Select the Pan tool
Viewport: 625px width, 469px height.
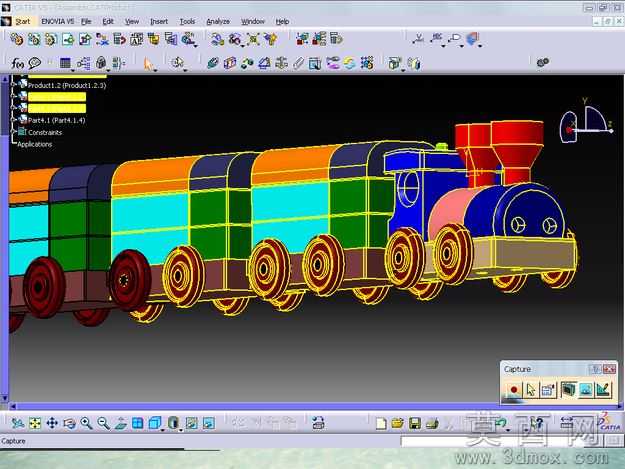point(52,423)
